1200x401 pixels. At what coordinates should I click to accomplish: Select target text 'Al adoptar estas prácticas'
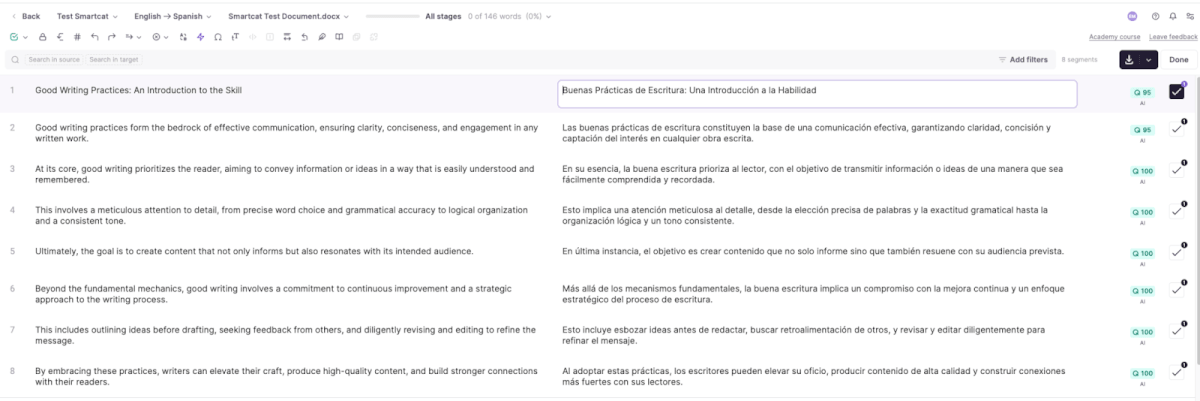pyautogui.click(x=618, y=371)
